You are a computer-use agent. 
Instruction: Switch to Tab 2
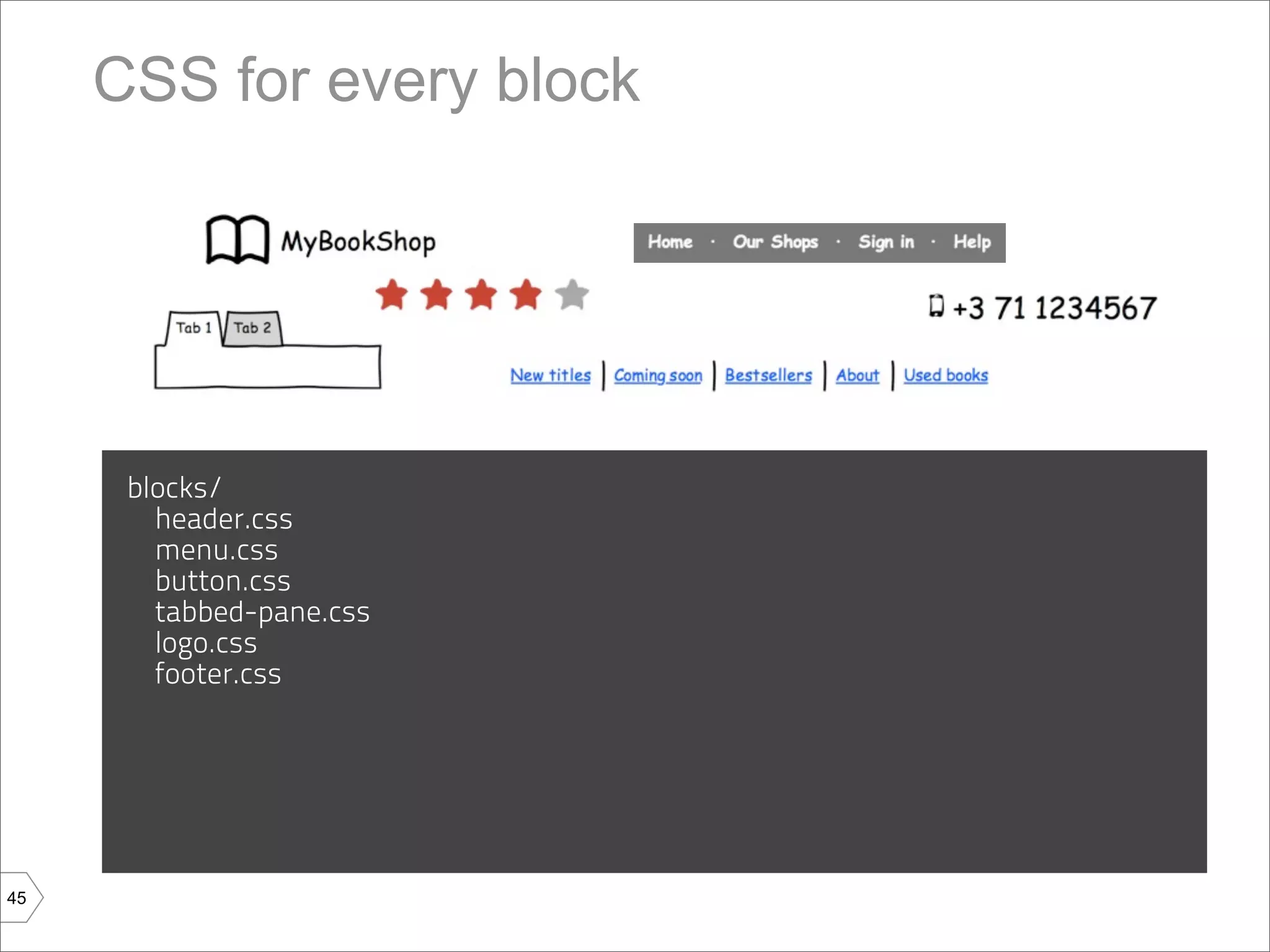pyautogui.click(x=252, y=328)
